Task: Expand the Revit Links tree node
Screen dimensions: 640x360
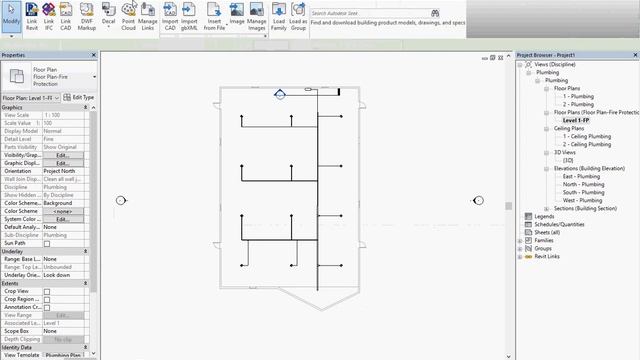Action: click(x=520, y=257)
